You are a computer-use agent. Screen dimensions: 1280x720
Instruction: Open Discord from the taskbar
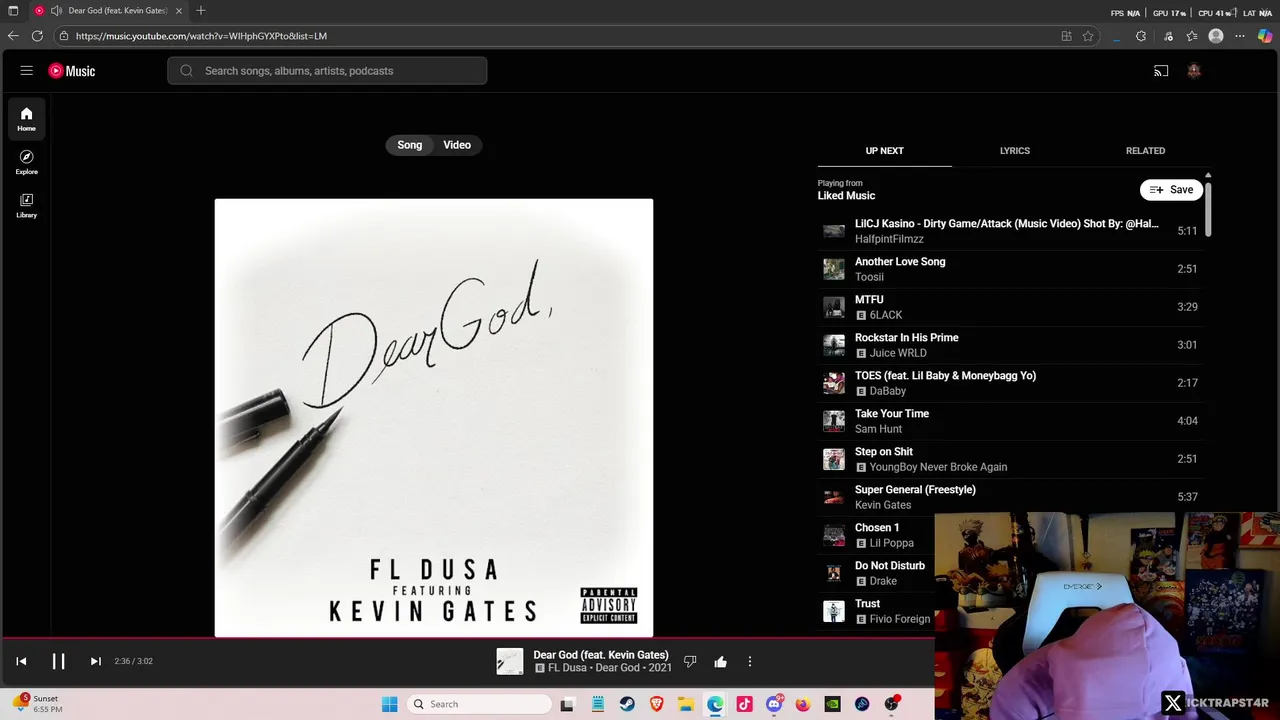(x=774, y=704)
